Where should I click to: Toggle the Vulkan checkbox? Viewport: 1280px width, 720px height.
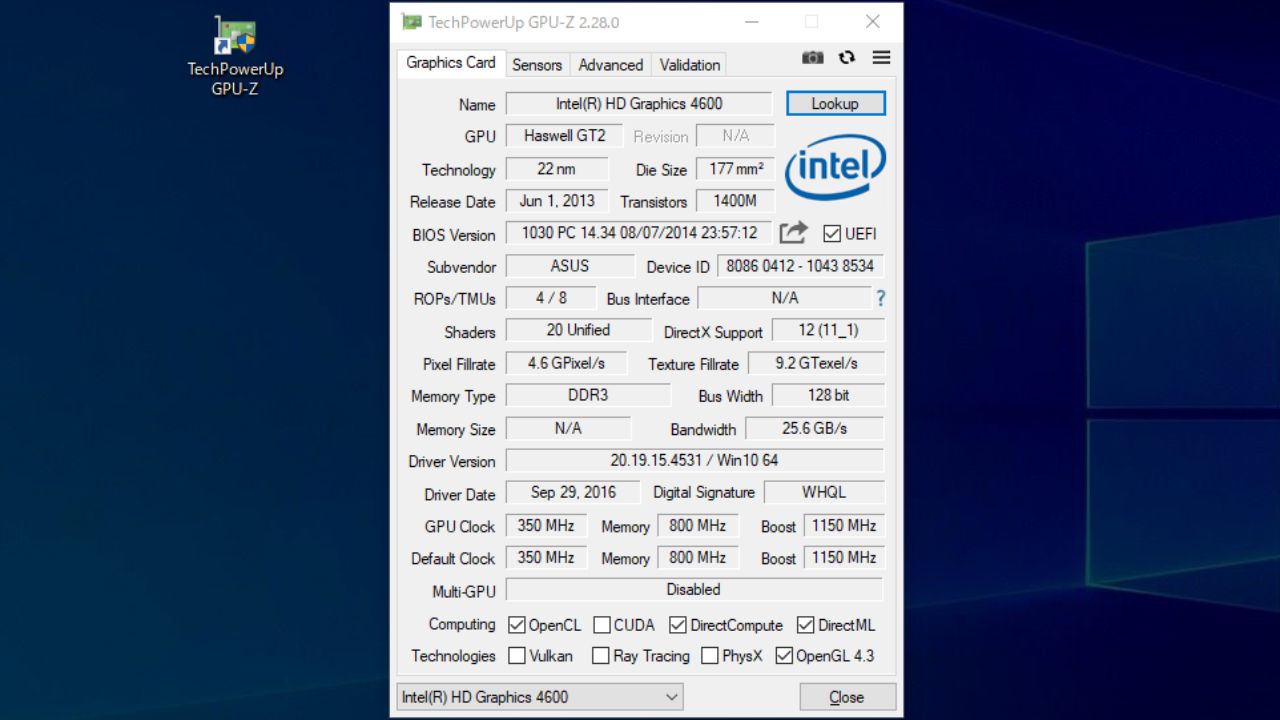pyautogui.click(x=517, y=656)
